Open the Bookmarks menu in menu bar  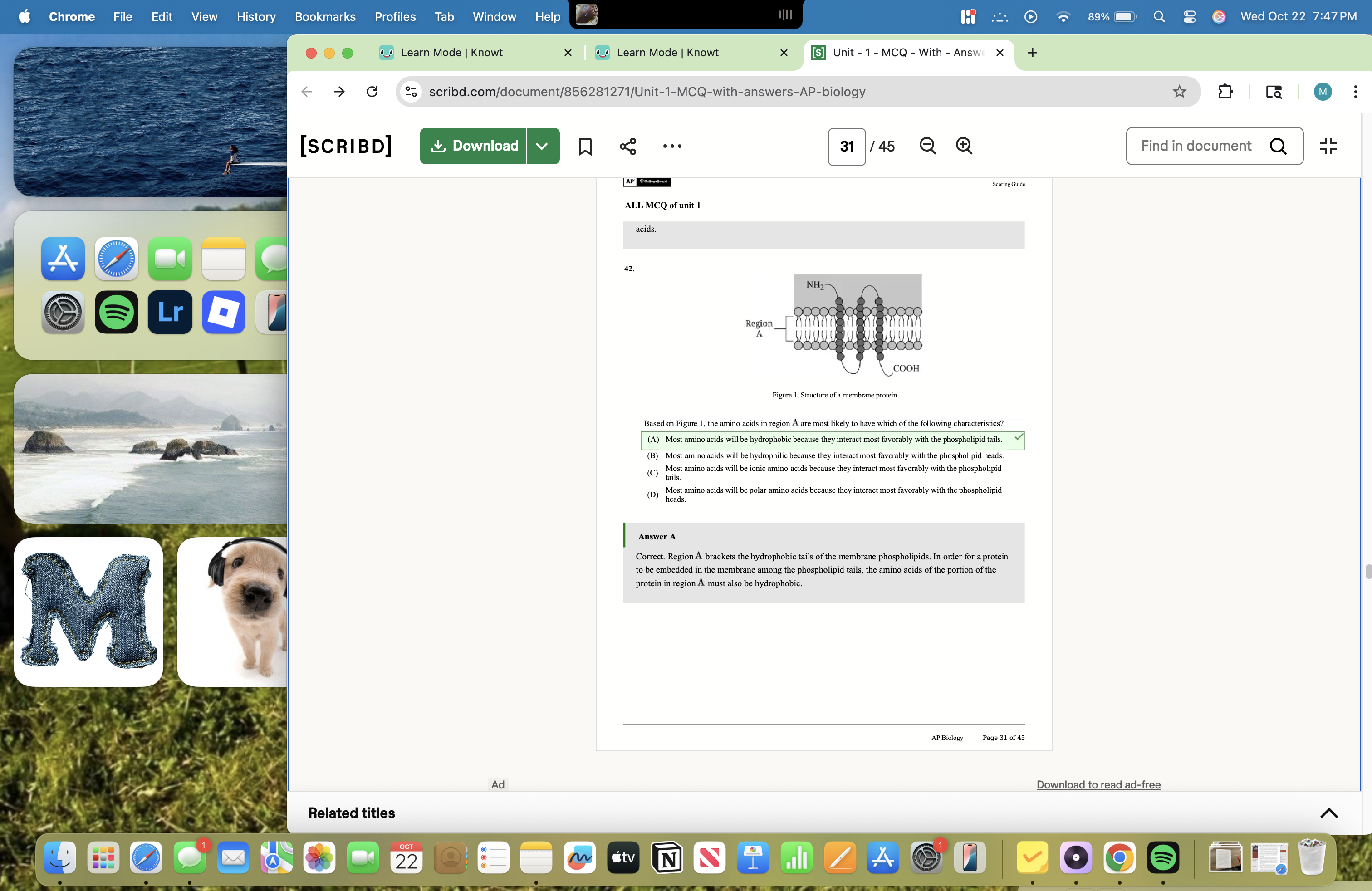coord(324,17)
